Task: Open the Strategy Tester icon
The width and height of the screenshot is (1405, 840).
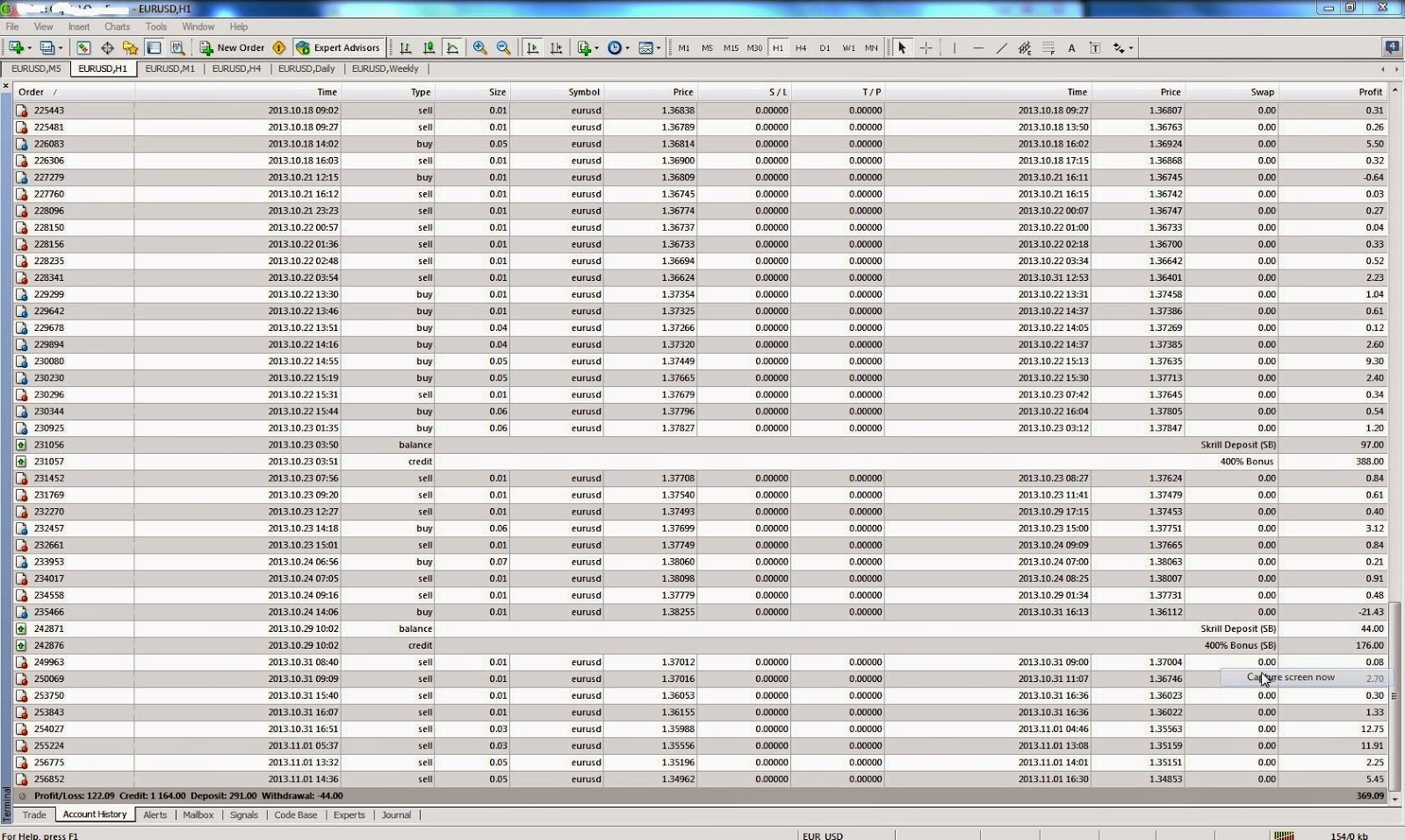Action: [x=177, y=47]
